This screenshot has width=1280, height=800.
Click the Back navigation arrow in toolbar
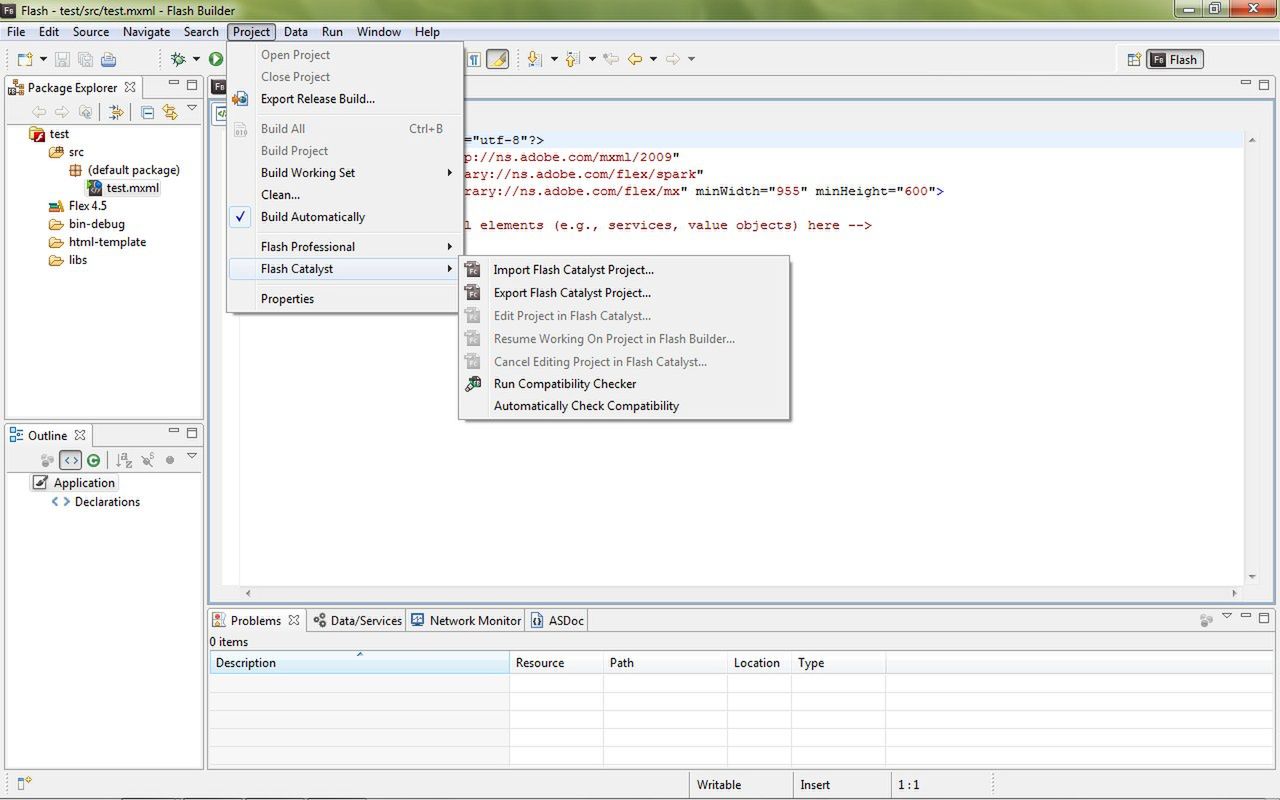(x=634, y=59)
